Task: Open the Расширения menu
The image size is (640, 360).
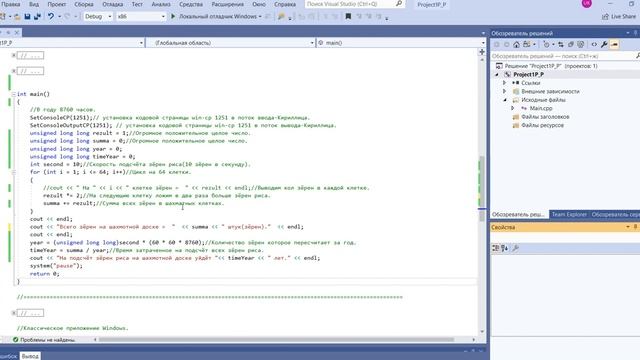Action: pyautogui.click(x=227, y=4)
